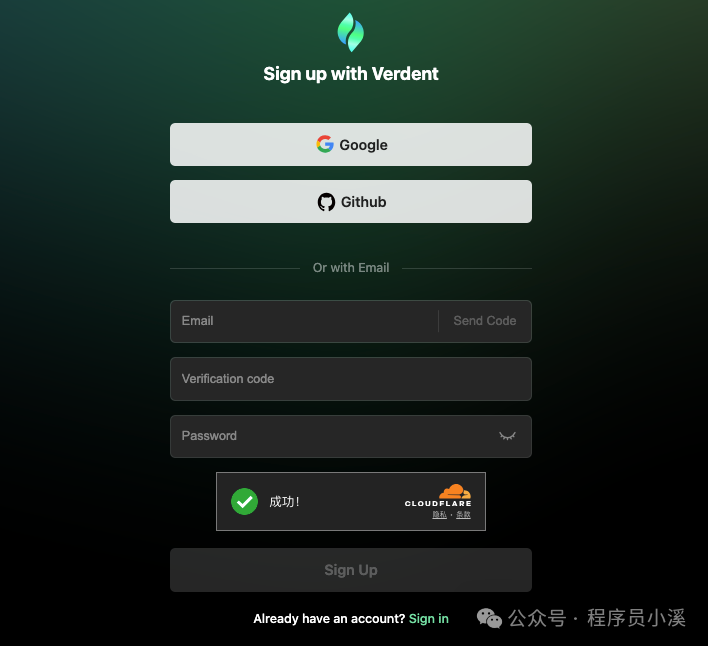Click the Sign Up button
Screen dimensions: 708x646
(x=351, y=570)
